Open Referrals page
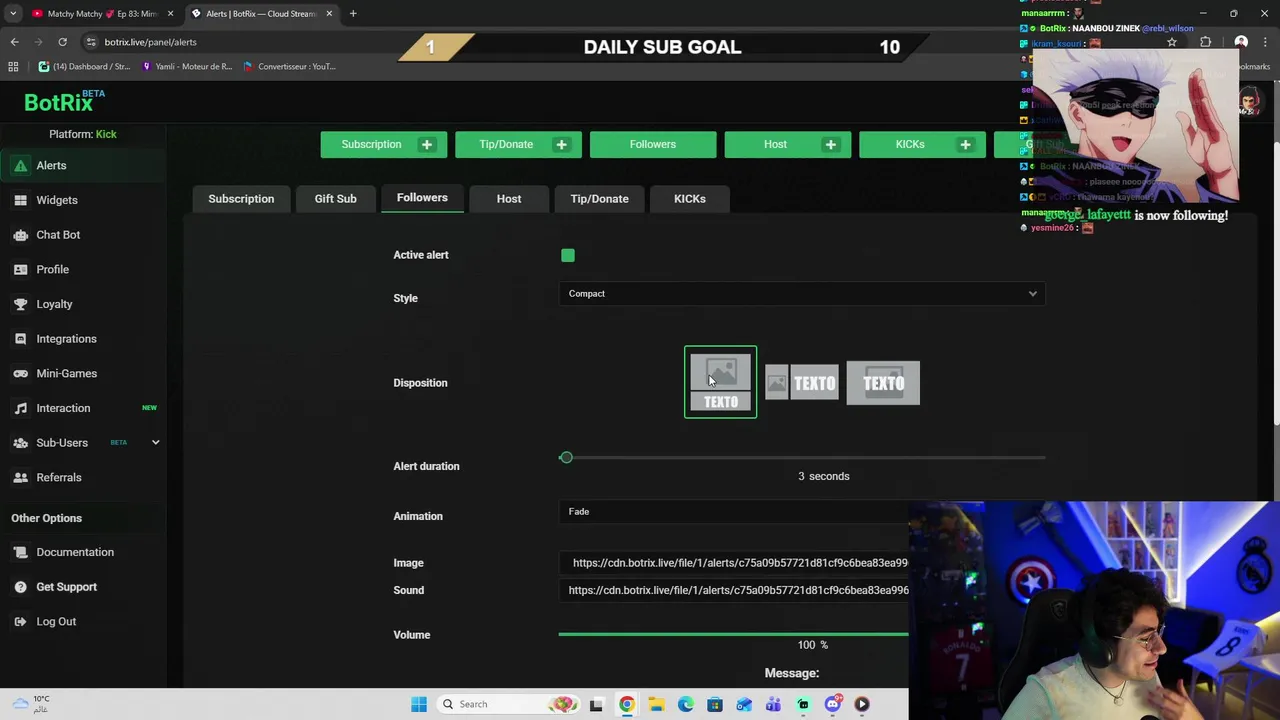Image resolution: width=1280 pixels, height=720 pixels. [59, 478]
